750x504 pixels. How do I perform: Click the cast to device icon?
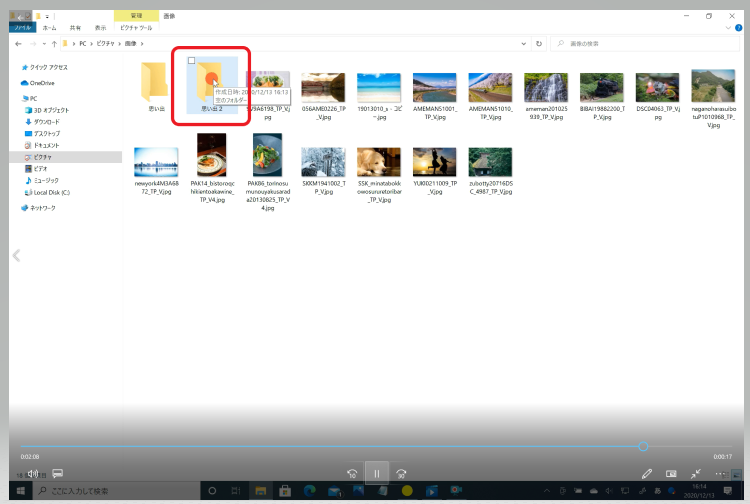tap(671, 473)
